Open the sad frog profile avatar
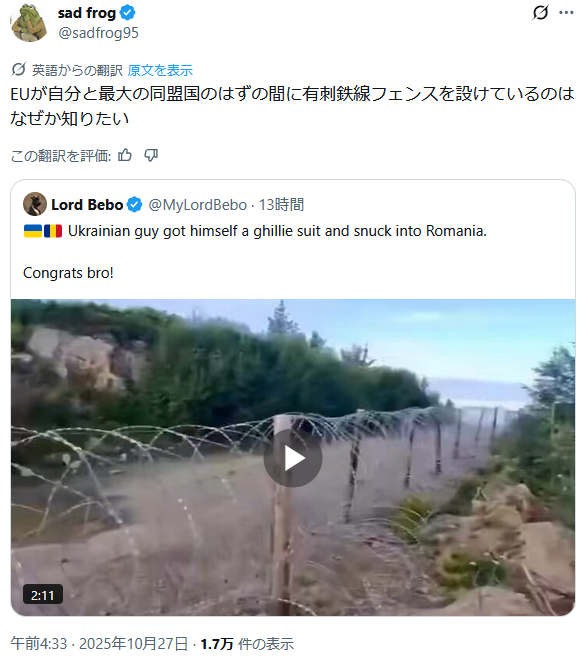The image size is (587, 663). point(29,23)
